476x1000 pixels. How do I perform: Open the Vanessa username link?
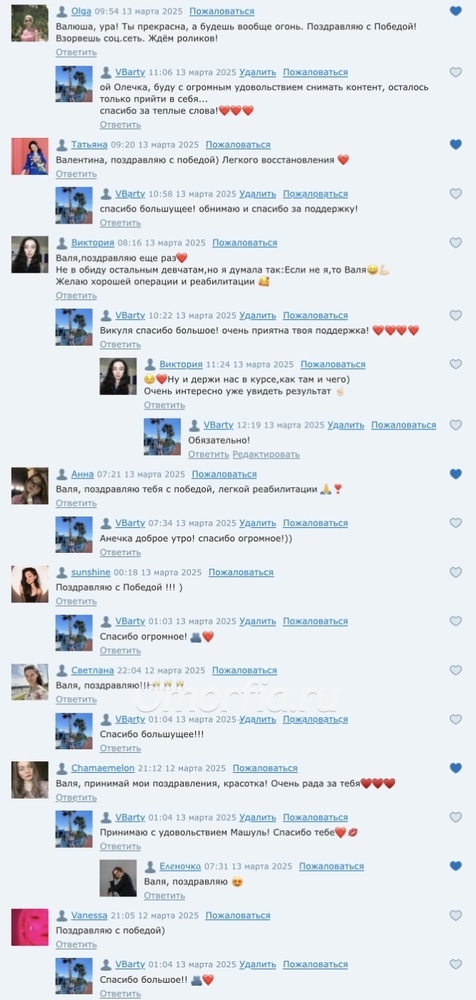[x=89, y=915]
